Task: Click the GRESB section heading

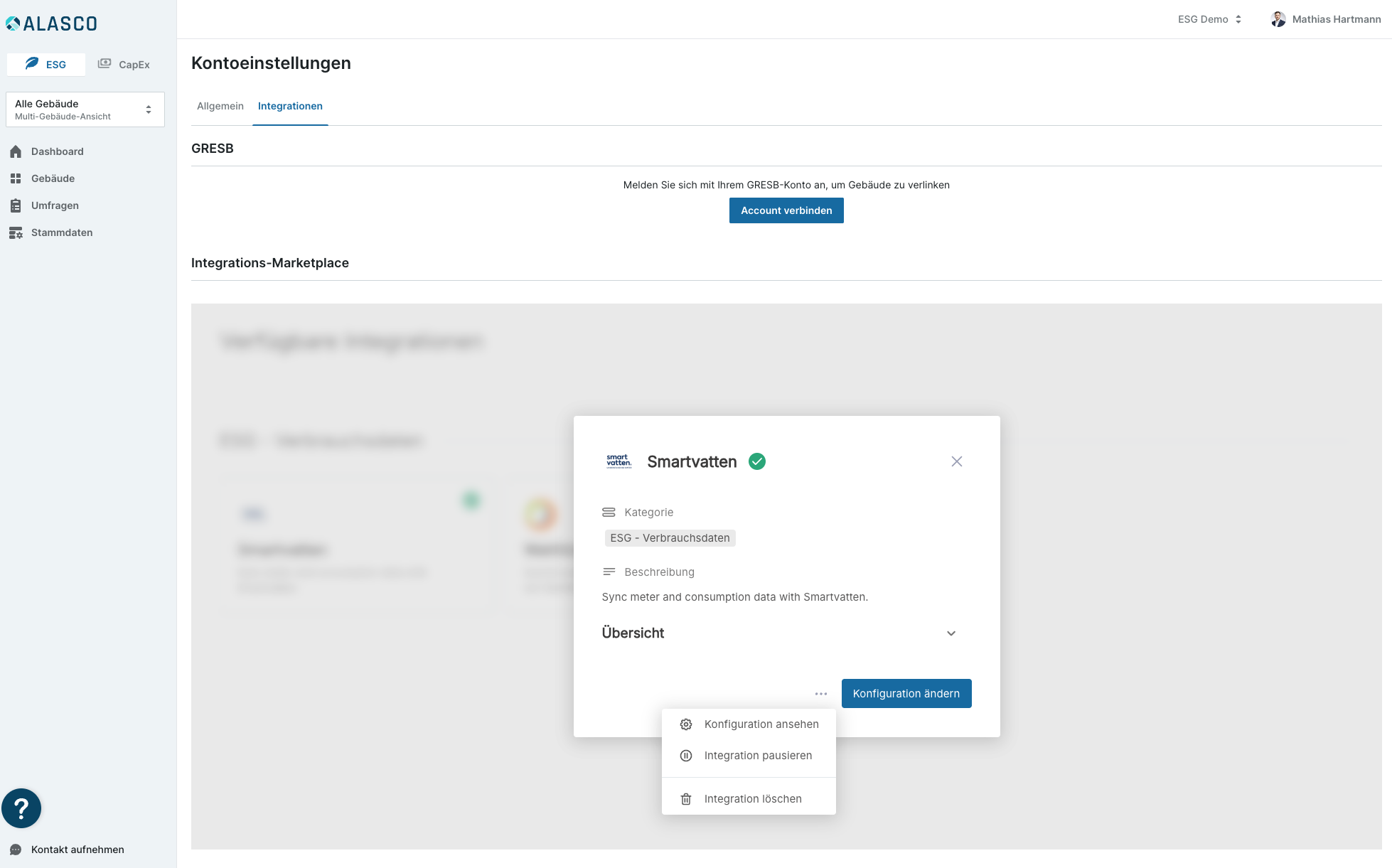Action: point(213,149)
